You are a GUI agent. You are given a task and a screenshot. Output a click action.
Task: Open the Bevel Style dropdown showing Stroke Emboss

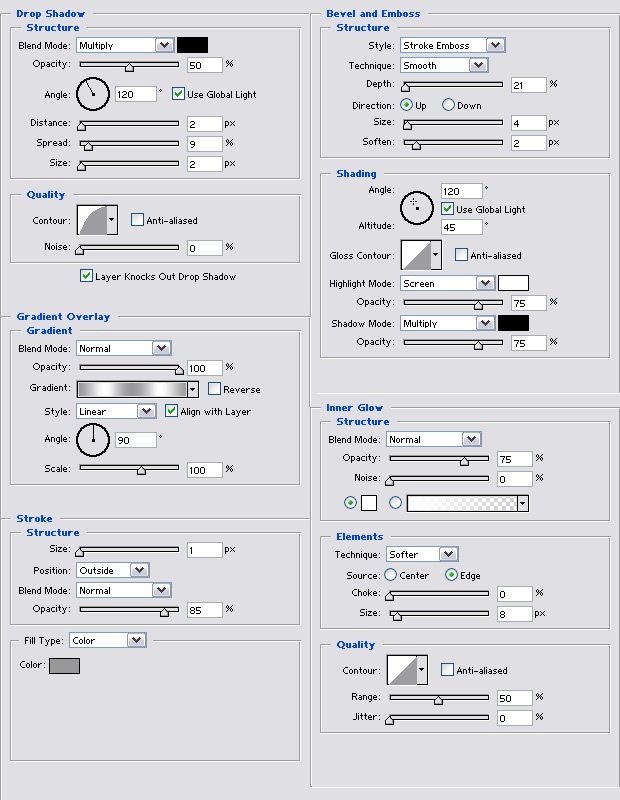pyautogui.click(x=452, y=45)
